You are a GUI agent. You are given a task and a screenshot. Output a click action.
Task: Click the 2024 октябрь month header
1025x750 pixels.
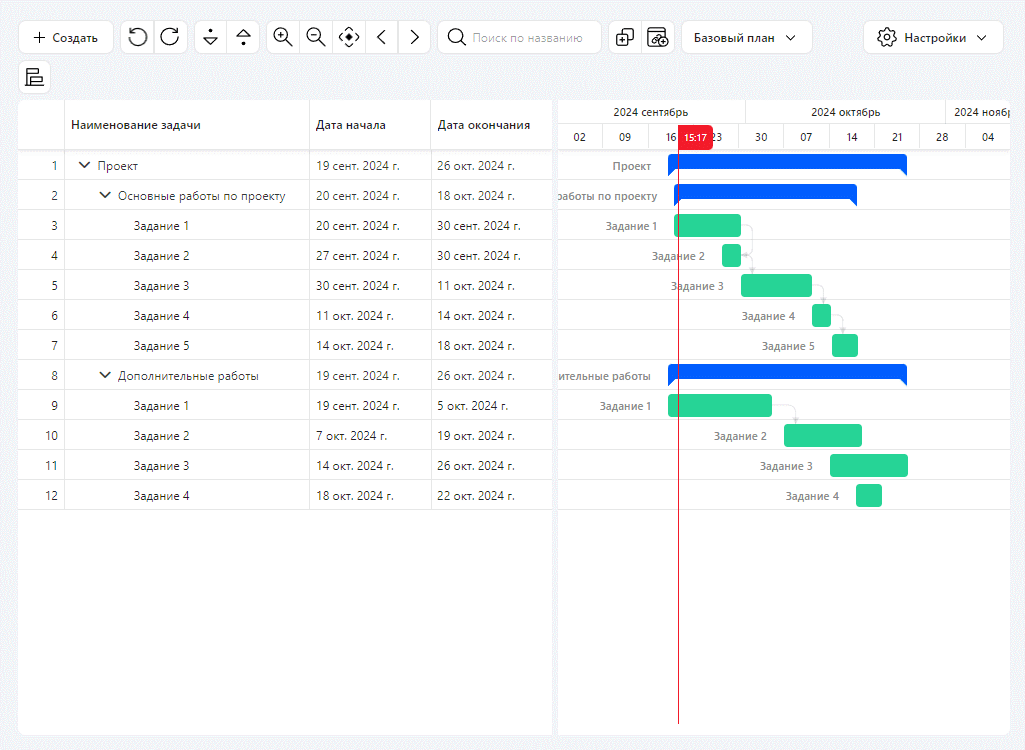(x=845, y=112)
